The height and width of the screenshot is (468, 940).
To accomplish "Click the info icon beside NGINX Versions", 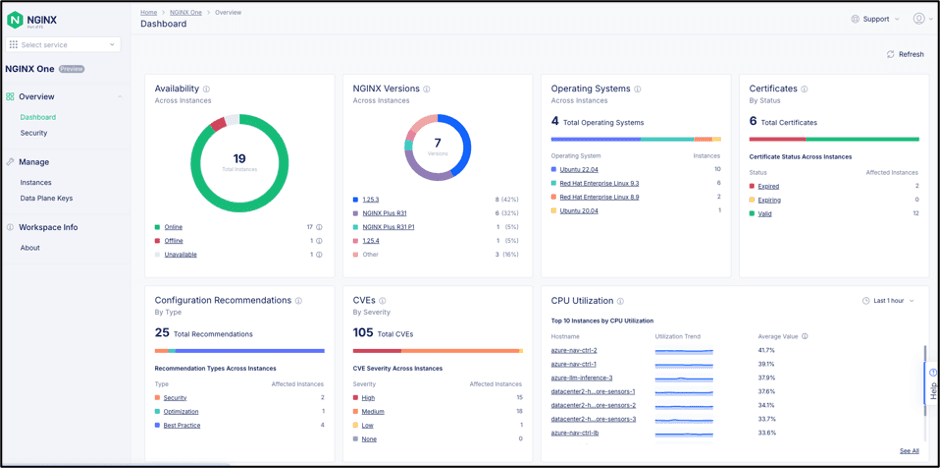I will [x=427, y=89].
